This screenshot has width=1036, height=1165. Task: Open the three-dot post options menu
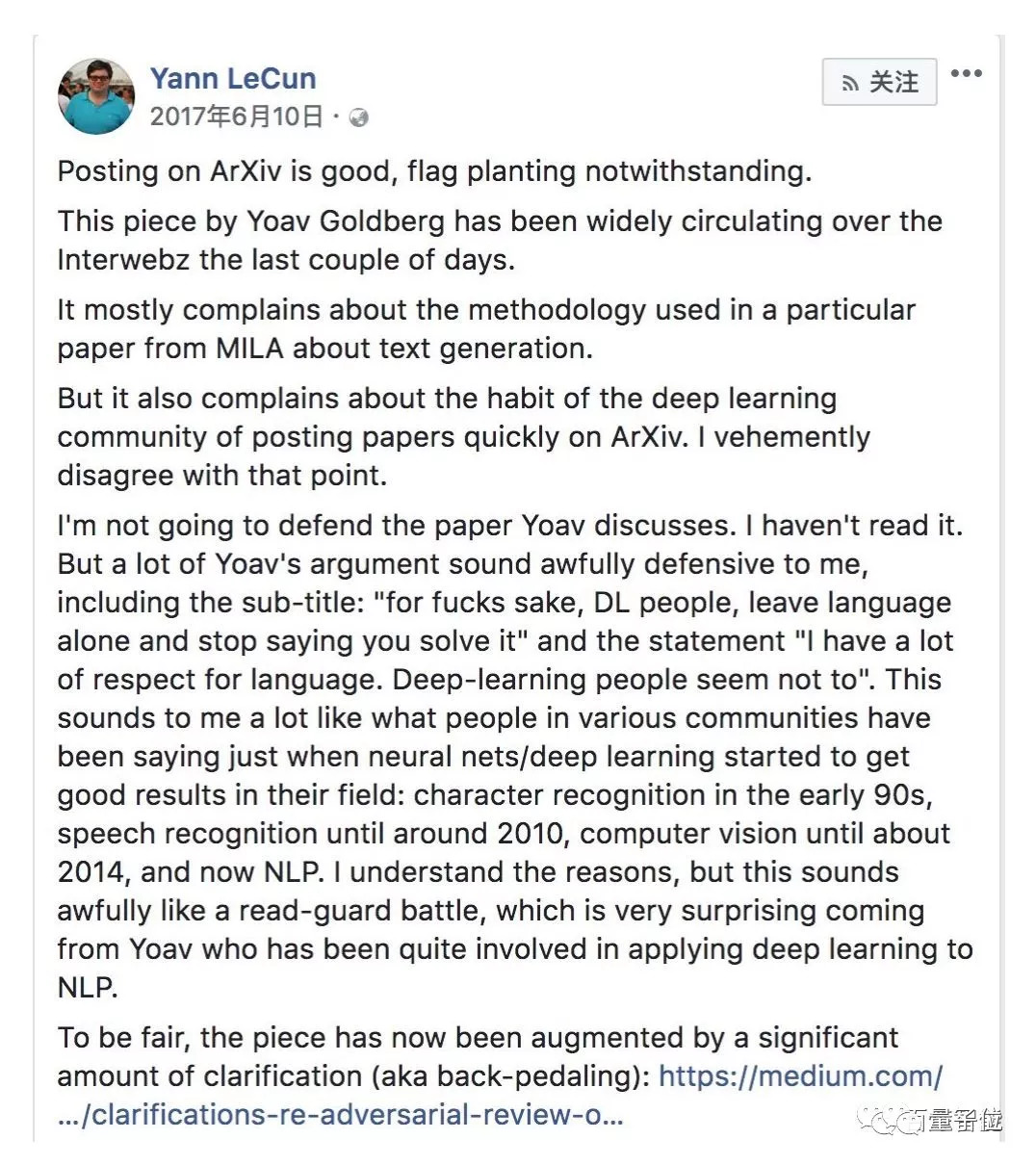(966, 74)
